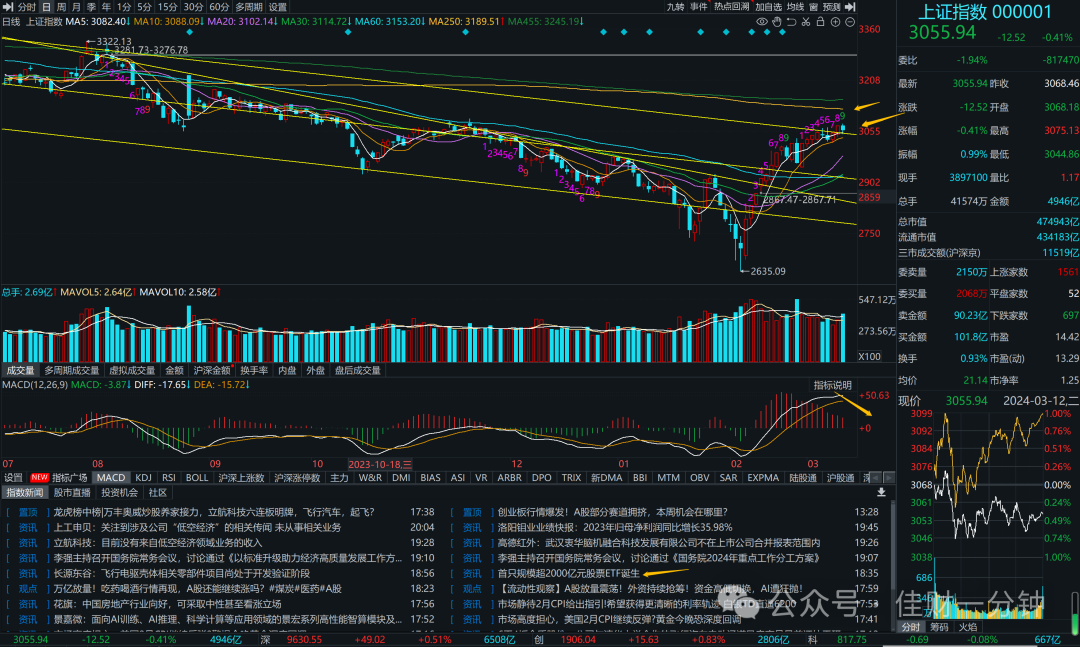Click 加自选 add to watchlist
Viewport: 1080px width, 647px height.
click(769, 7)
